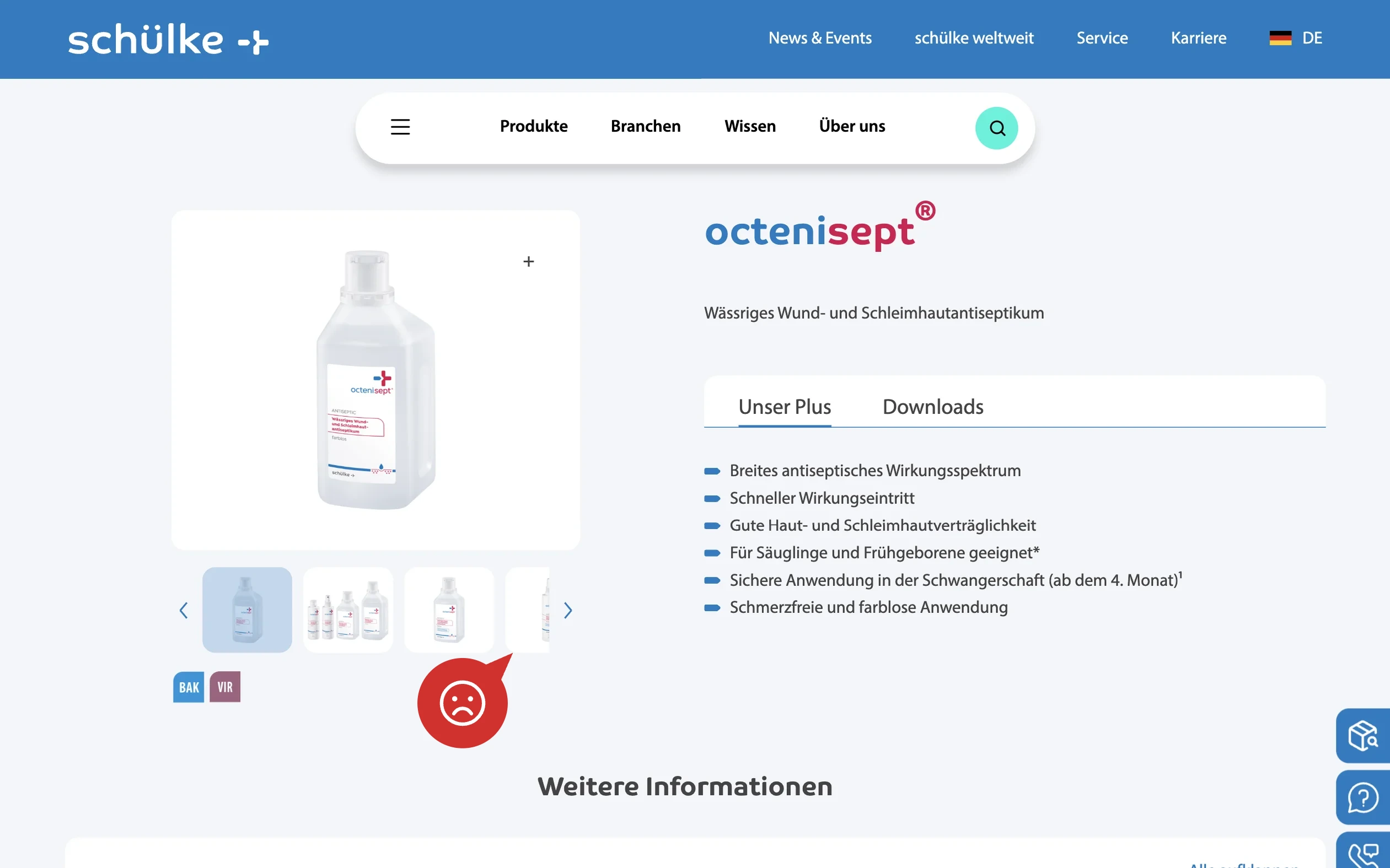Click the main octenisept bottle image
This screenshot has height=868, width=1390.
click(x=375, y=380)
